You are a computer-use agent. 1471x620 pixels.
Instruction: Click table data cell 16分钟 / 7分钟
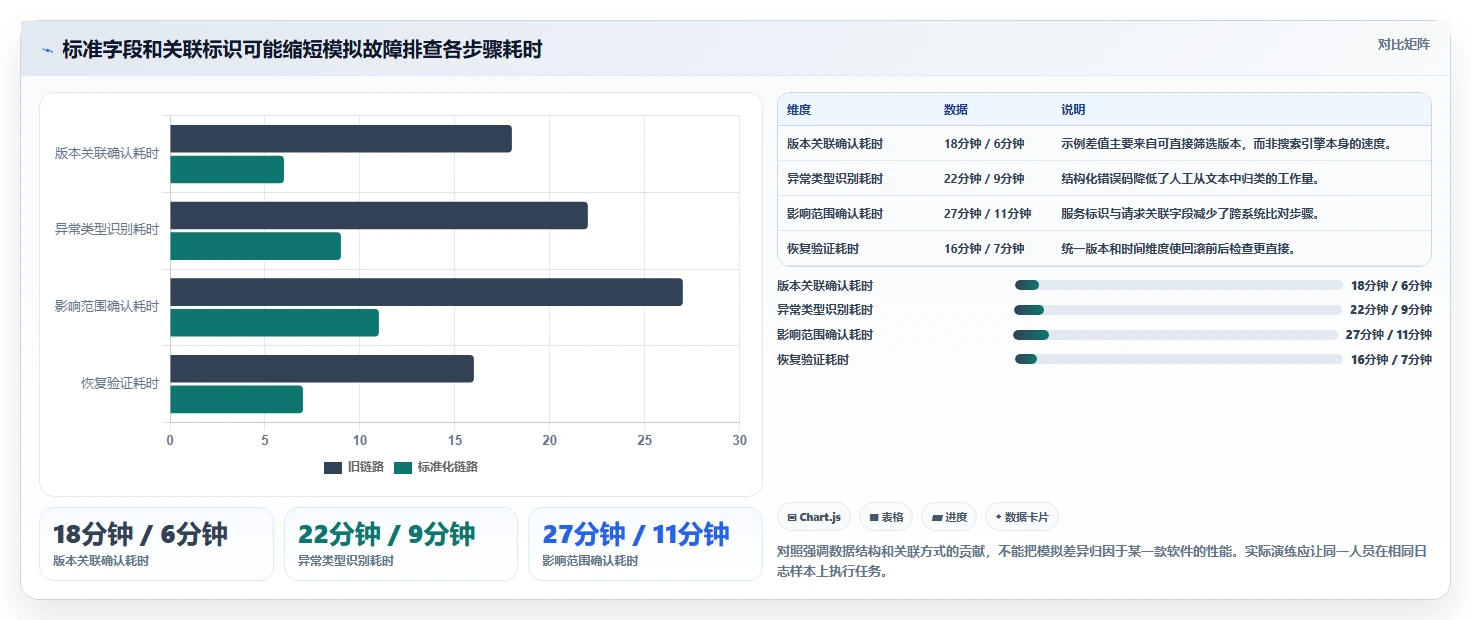pyautogui.click(x=984, y=249)
